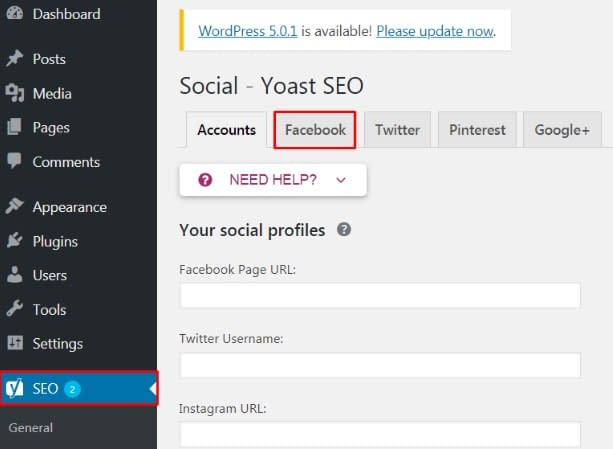The height and width of the screenshot is (449, 613).
Task: Click the Twitter Username label
Action: click(x=231, y=338)
